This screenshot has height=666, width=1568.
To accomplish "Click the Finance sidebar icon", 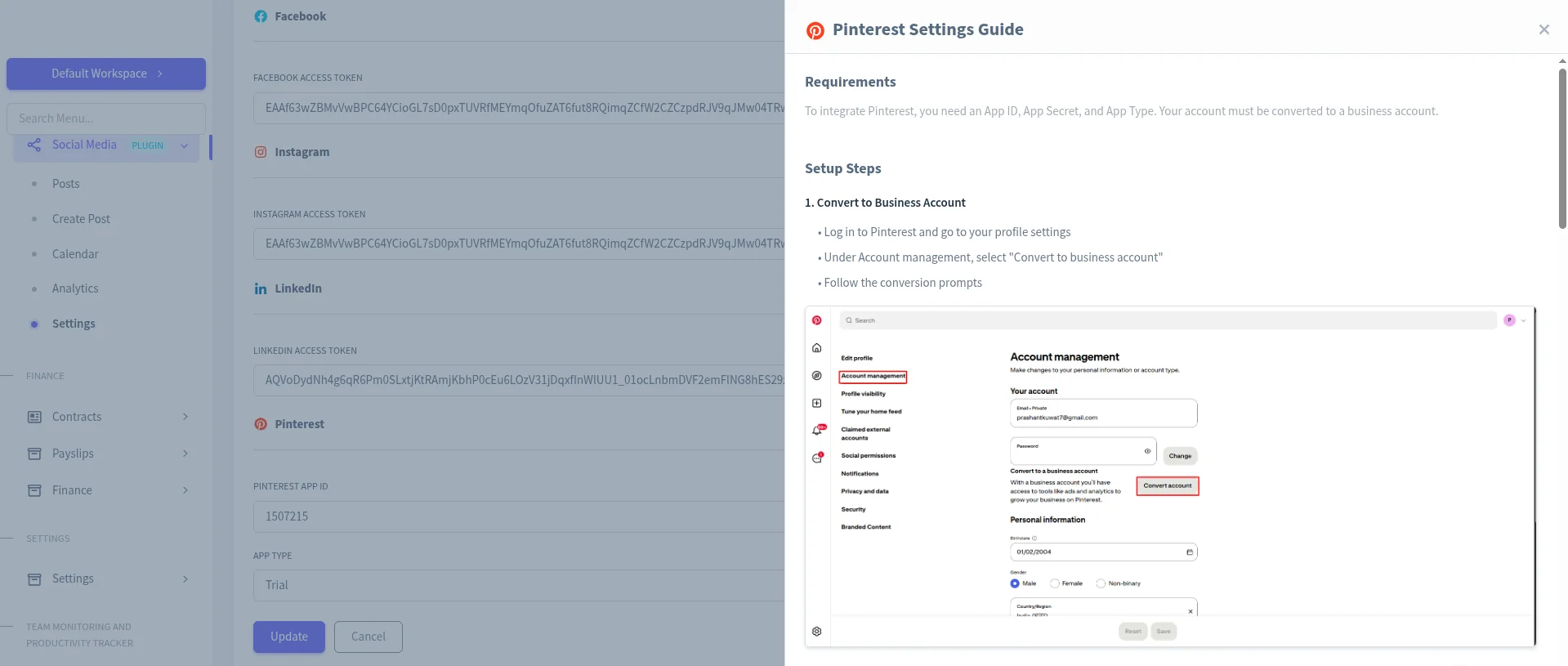I will coord(34,490).
